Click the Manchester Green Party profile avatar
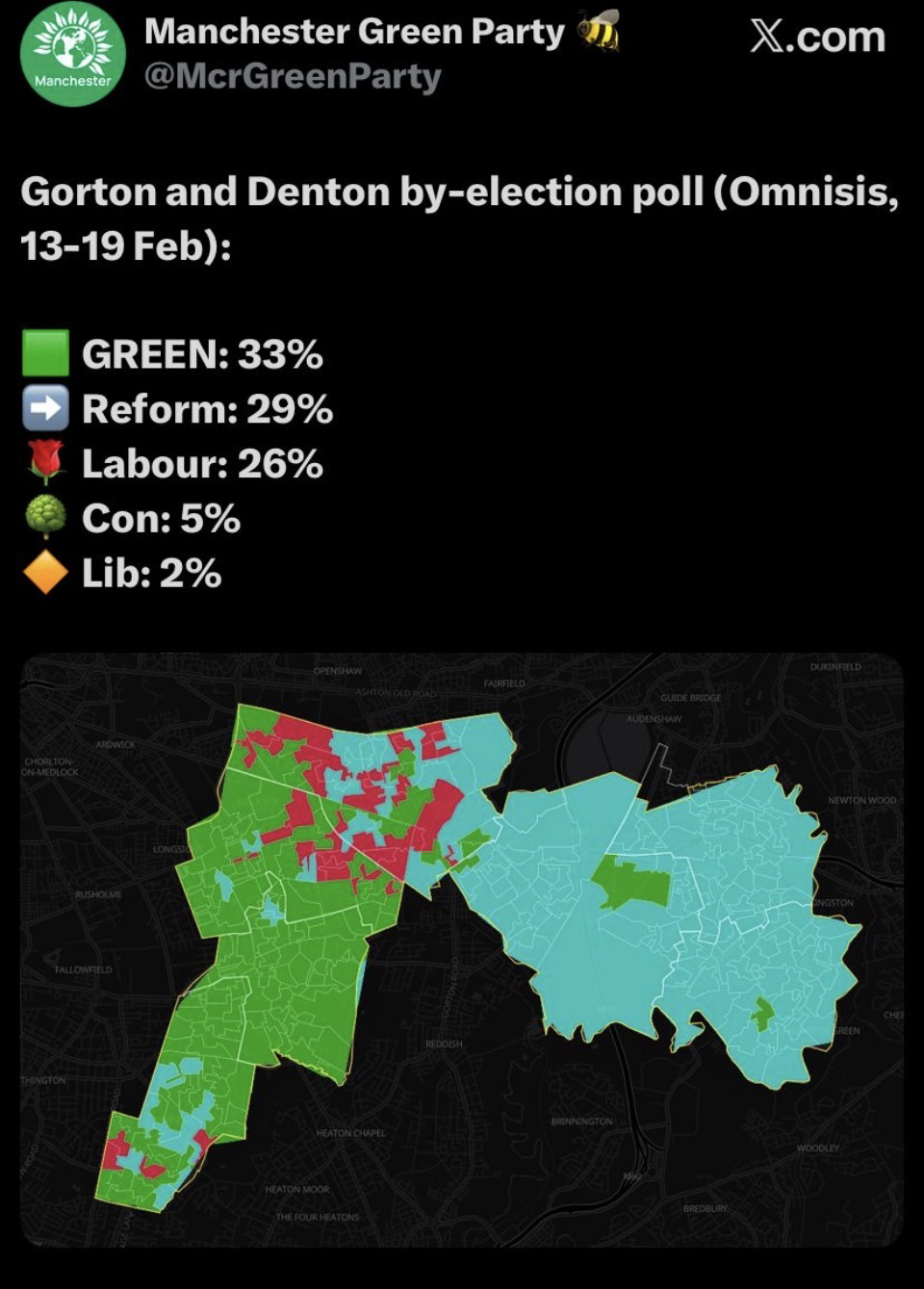 tap(72, 55)
